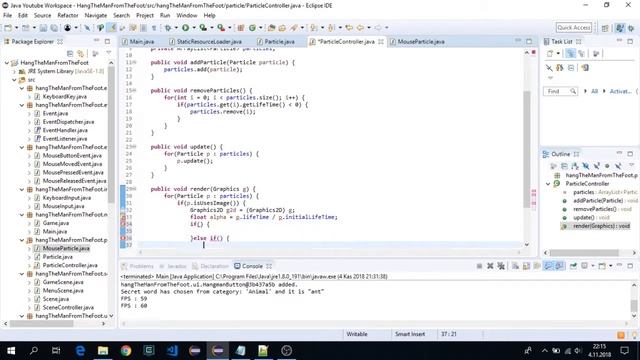This screenshot has width=640, height=360.
Task: Expand JRE System Library node
Action: tap(15, 71)
